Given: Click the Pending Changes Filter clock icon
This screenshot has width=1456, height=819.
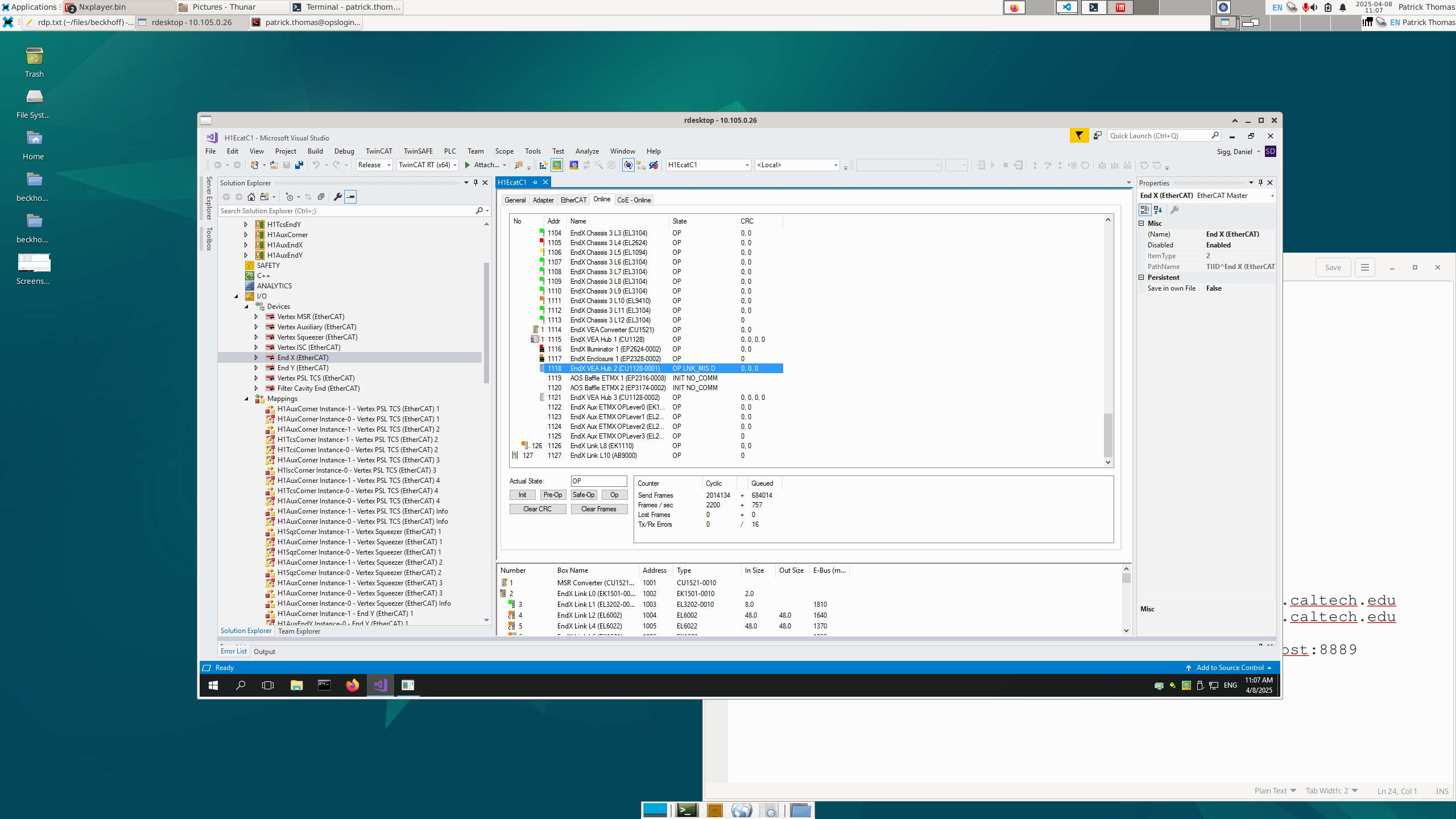Looking at the screenshot, I should tap(289, 197).
